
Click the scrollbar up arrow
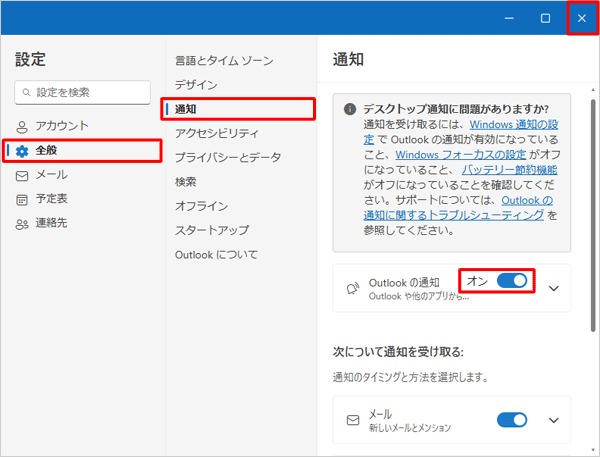tap(593, 90)
